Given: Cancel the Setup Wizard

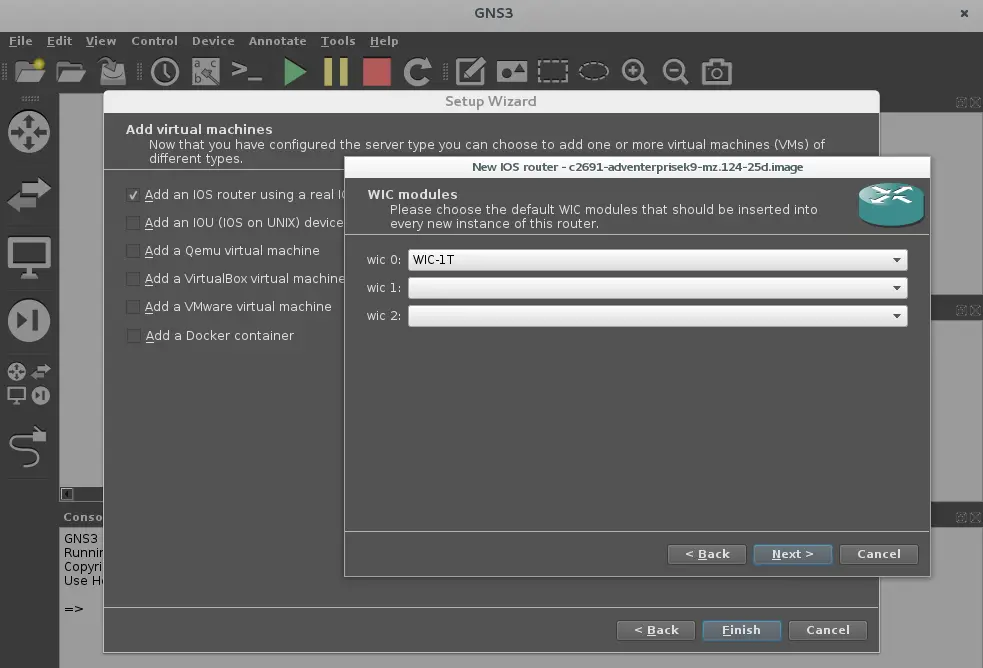Looking at the screenshot, I should (828, 630).
